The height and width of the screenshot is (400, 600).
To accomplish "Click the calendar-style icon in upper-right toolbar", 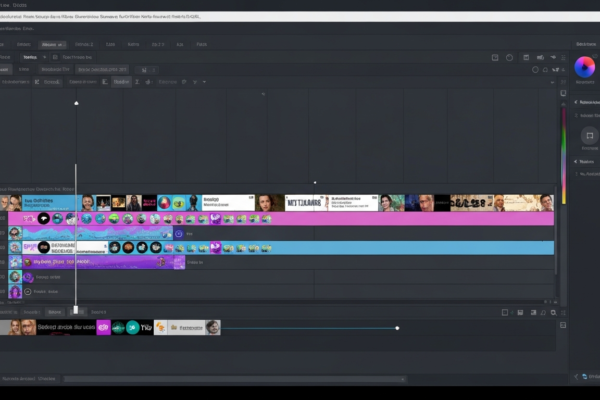I will [526, 57].
